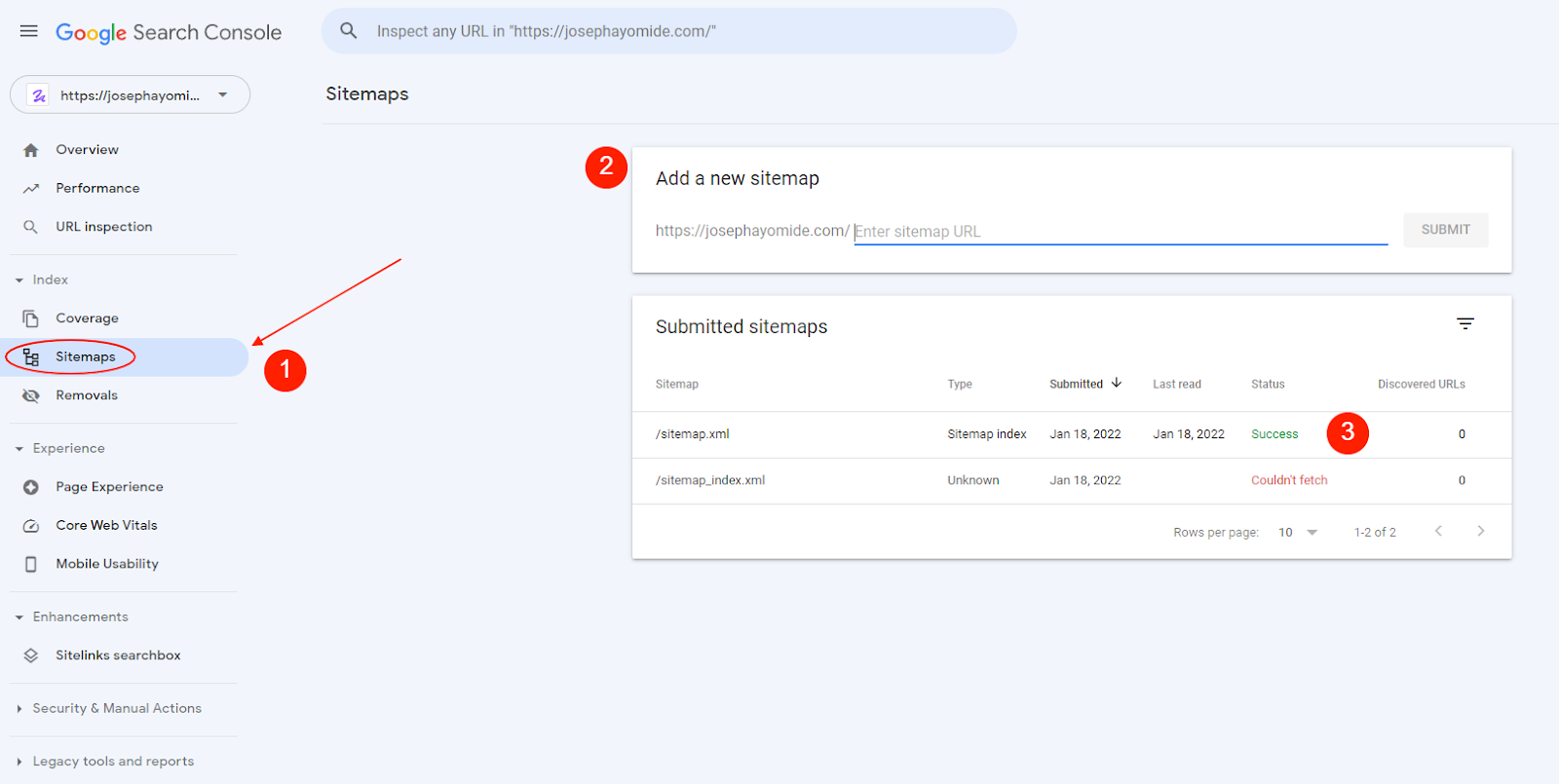Click the Removals crossed-eye icon
Screen dimensions: 1559x784
pyautogui.click(x=31, y=395)
